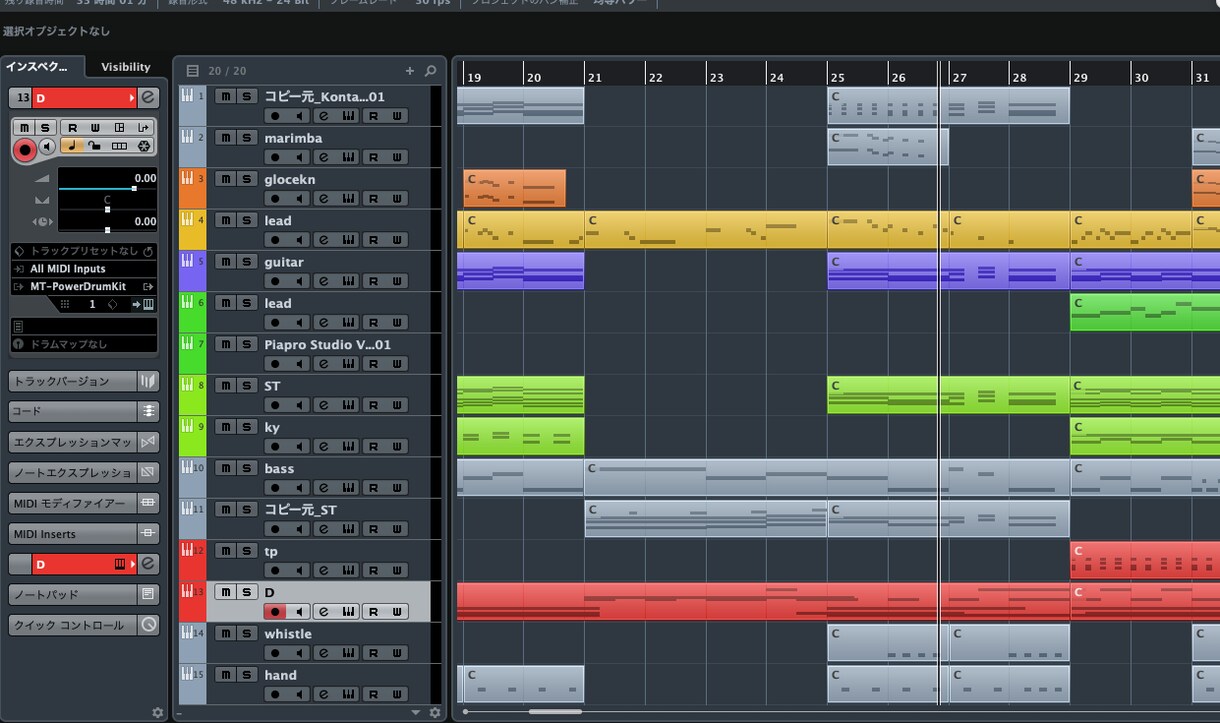Screen dimensions: 1220x723
Task: Click the MIDI Inserts bypass icon
Action: coord(149,533)
